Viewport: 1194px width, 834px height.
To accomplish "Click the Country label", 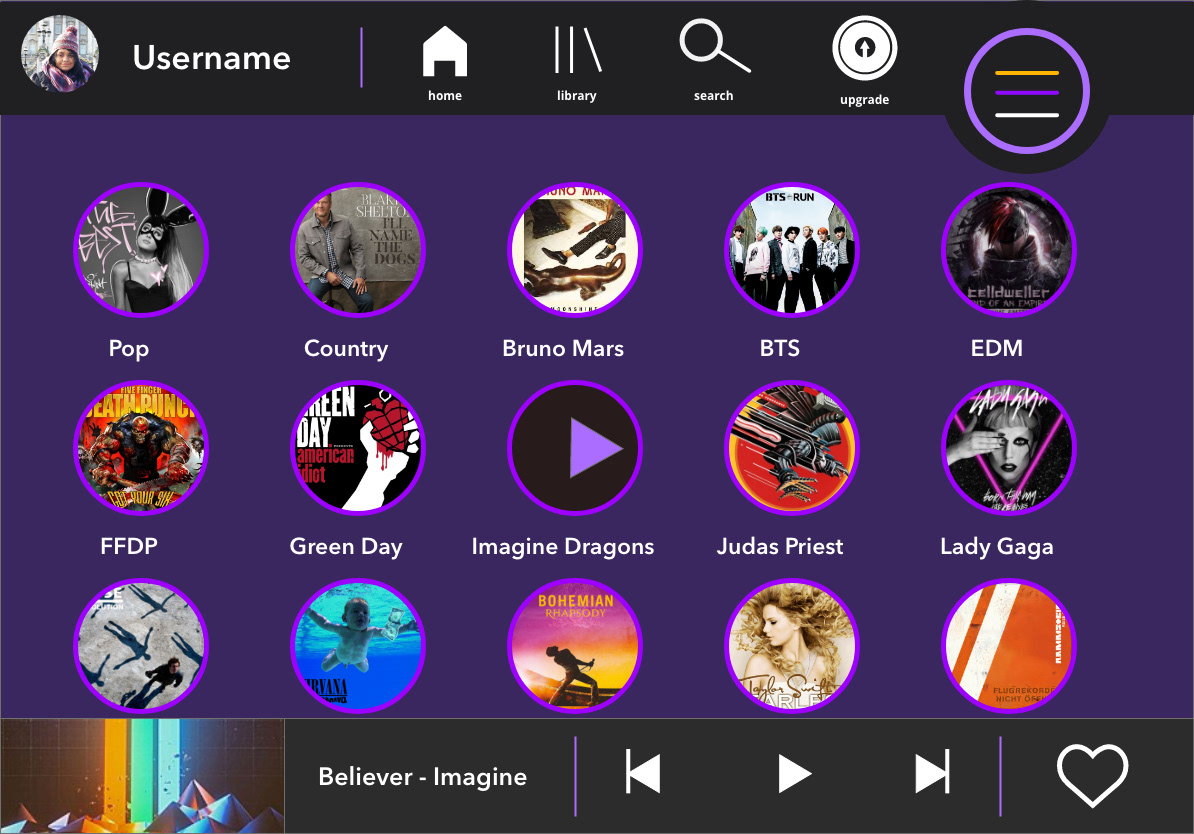I will click(x=346, y=349).
